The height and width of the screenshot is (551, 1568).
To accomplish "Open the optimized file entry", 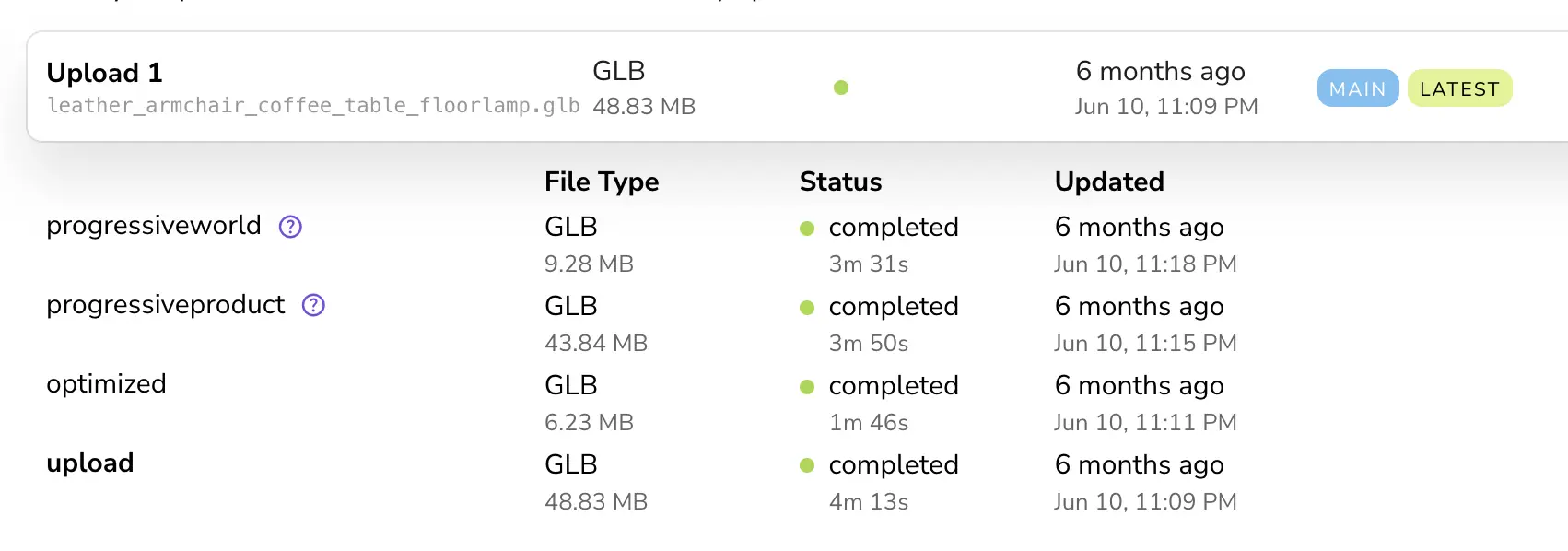I will pos(106,384).
